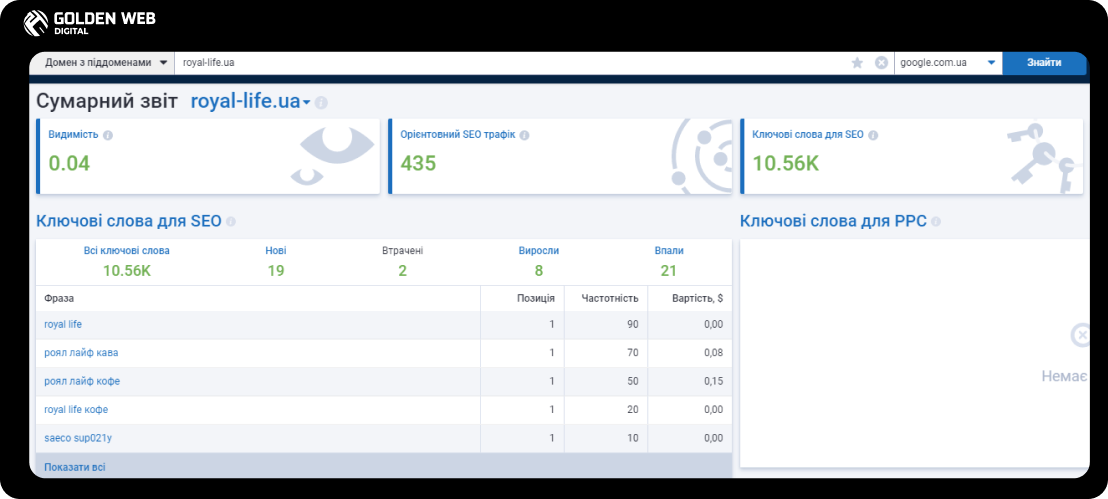
Task: Click info icon next to 'Орієнтовний SEO трафік'
Action: point(524,135)
